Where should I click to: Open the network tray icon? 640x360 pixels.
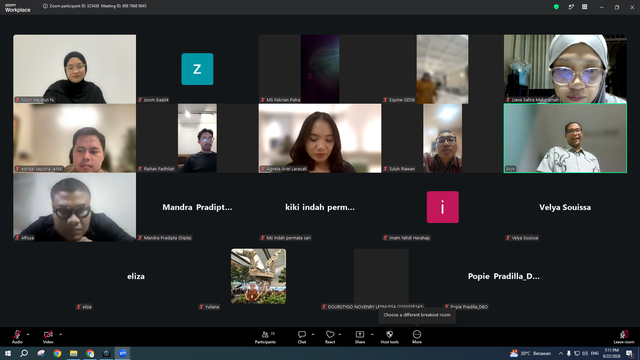coord(577,353)
